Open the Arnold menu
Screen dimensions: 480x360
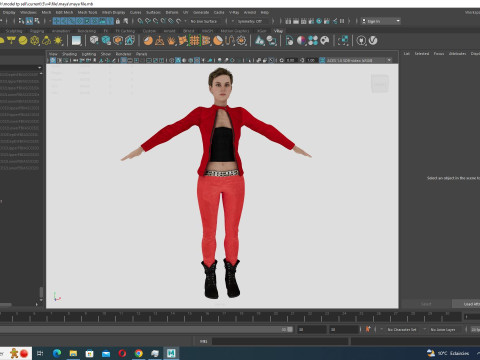click(250, 12)
